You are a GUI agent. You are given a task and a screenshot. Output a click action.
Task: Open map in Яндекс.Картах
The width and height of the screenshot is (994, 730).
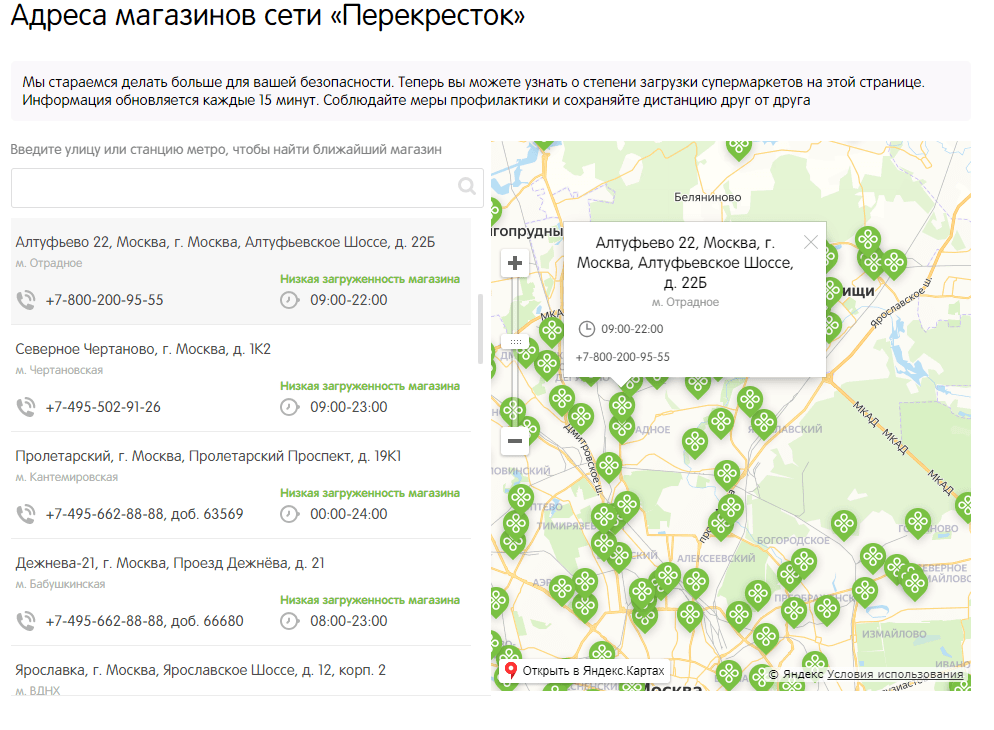pyautogui.click(x=584, y=670)
